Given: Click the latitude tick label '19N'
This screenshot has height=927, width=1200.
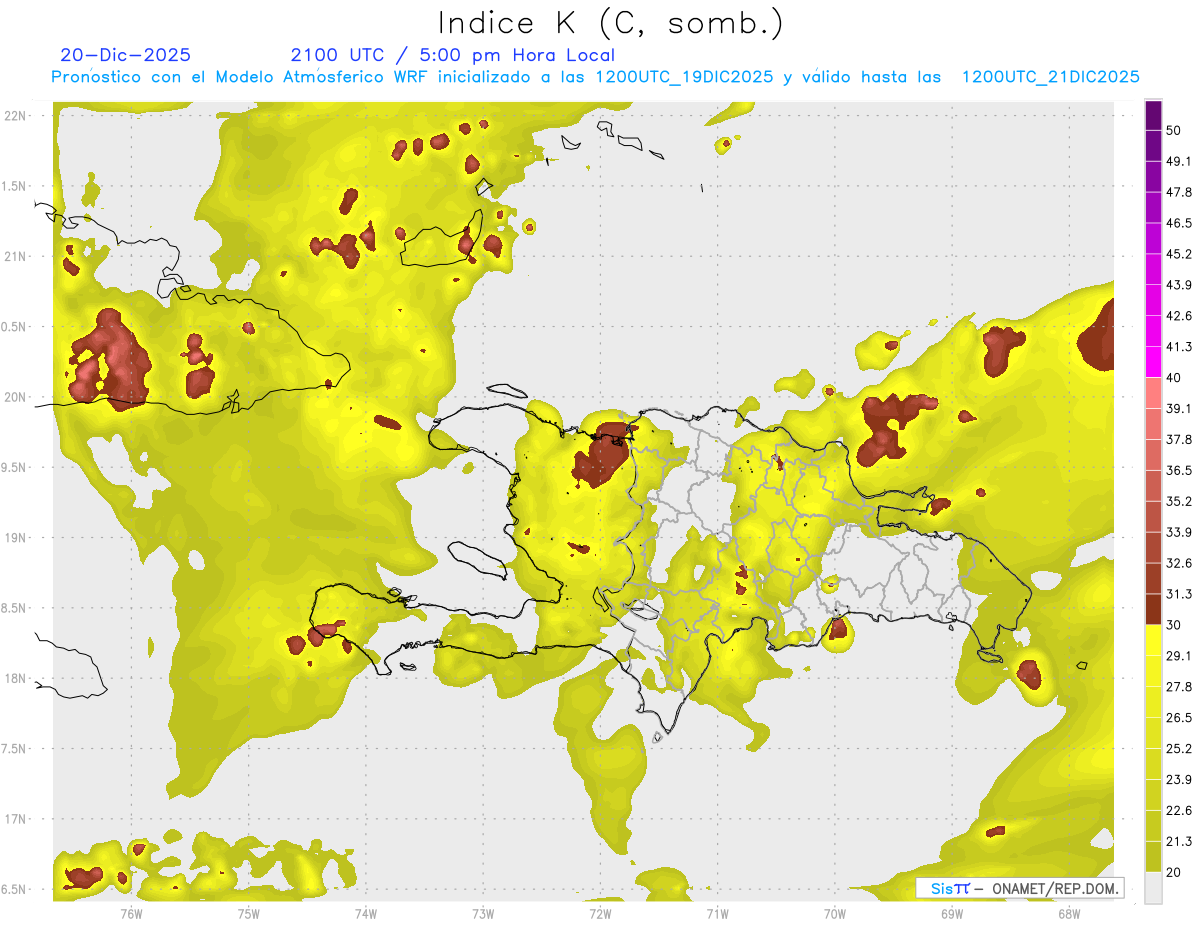Looking at the screenshot, I should (x=16, y=537).
